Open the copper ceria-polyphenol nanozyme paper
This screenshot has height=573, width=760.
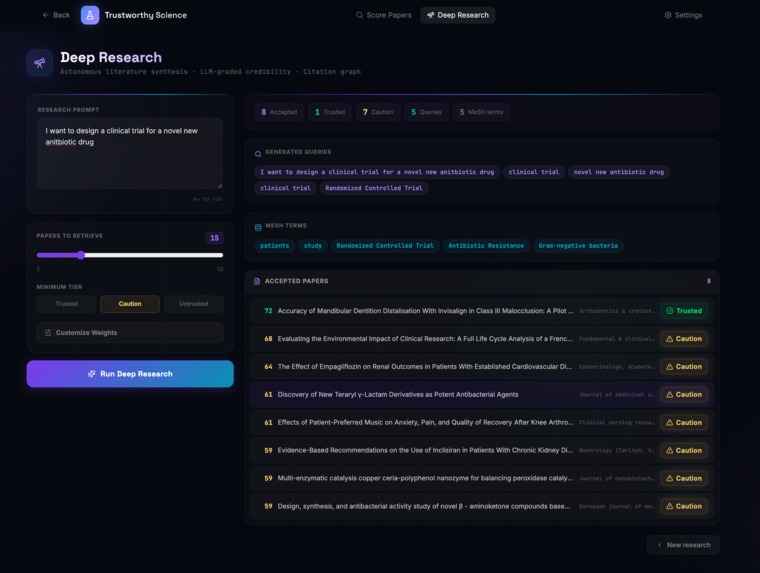[x=482, y=478]
